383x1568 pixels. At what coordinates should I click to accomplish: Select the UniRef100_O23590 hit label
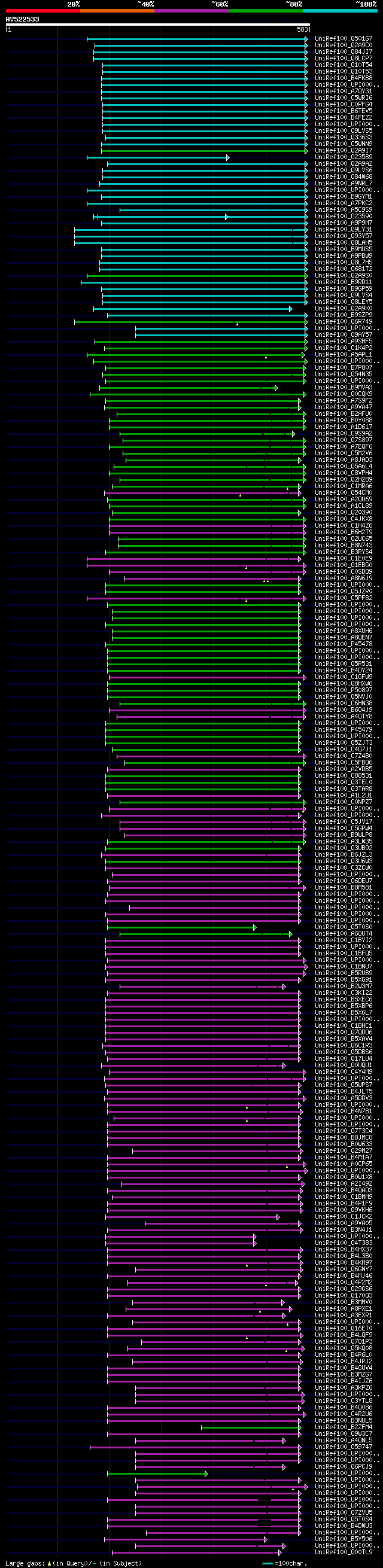344,217
